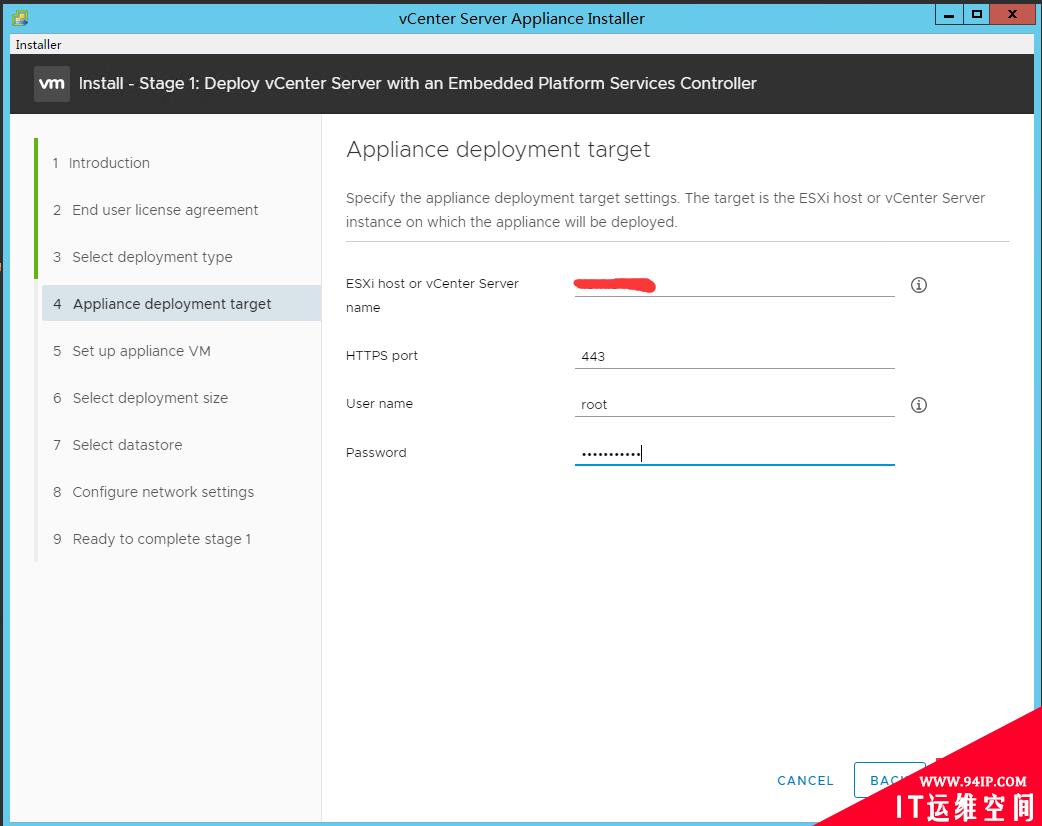Click the Password label text
The image size is (1042, 826).
pyautogui.click(x=376, y=453)
